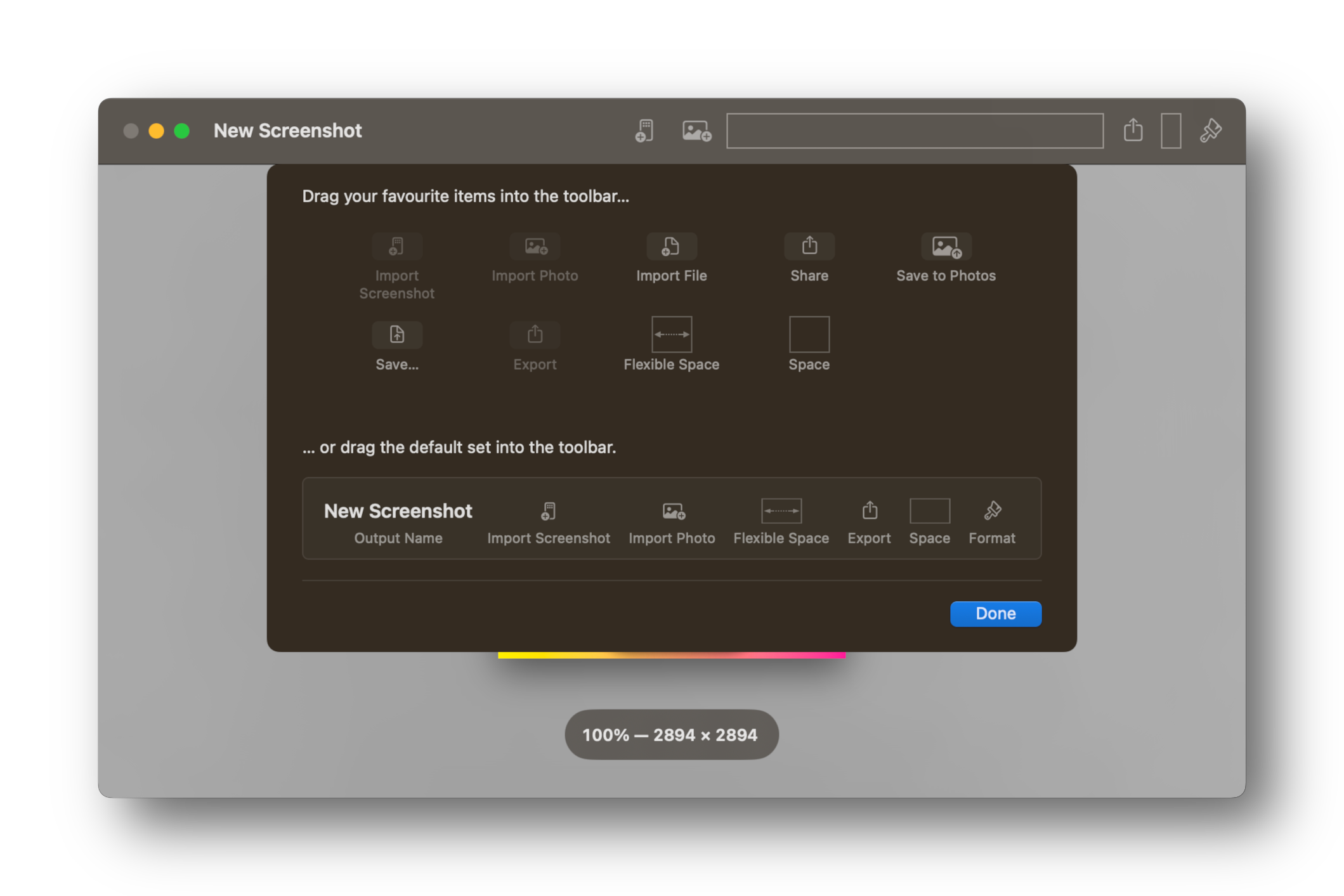This screenshot has width=1344, height=896.
Task: Click the Share icon in the title bar
Action: [1133, 131]
